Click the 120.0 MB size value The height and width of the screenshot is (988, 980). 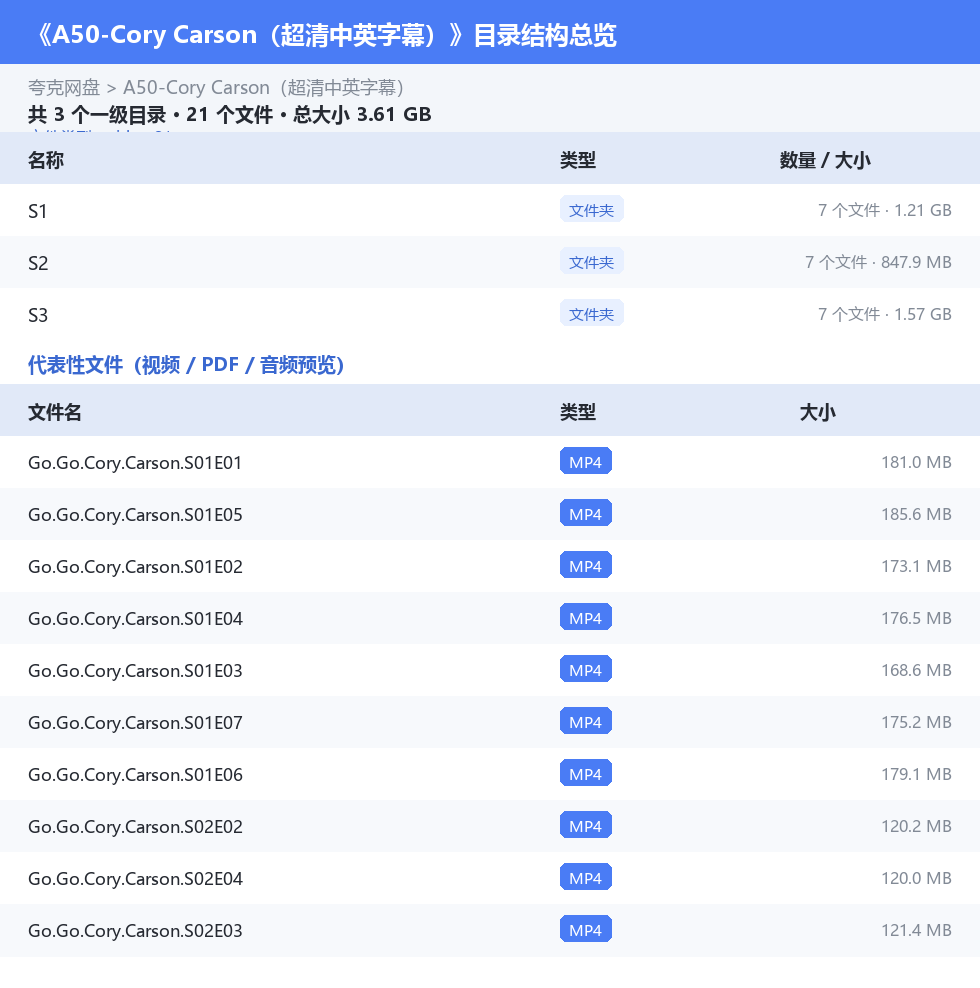coord(916,878)
